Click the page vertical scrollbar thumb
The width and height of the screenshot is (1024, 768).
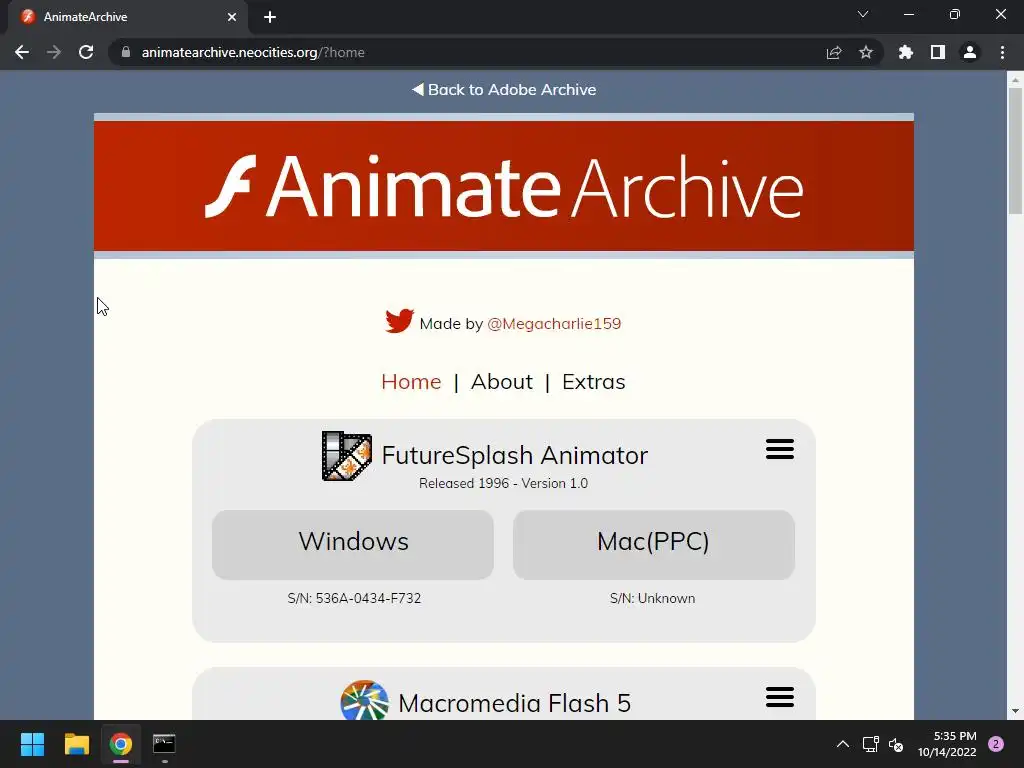pyautogui.click(x=1015, y=152)
